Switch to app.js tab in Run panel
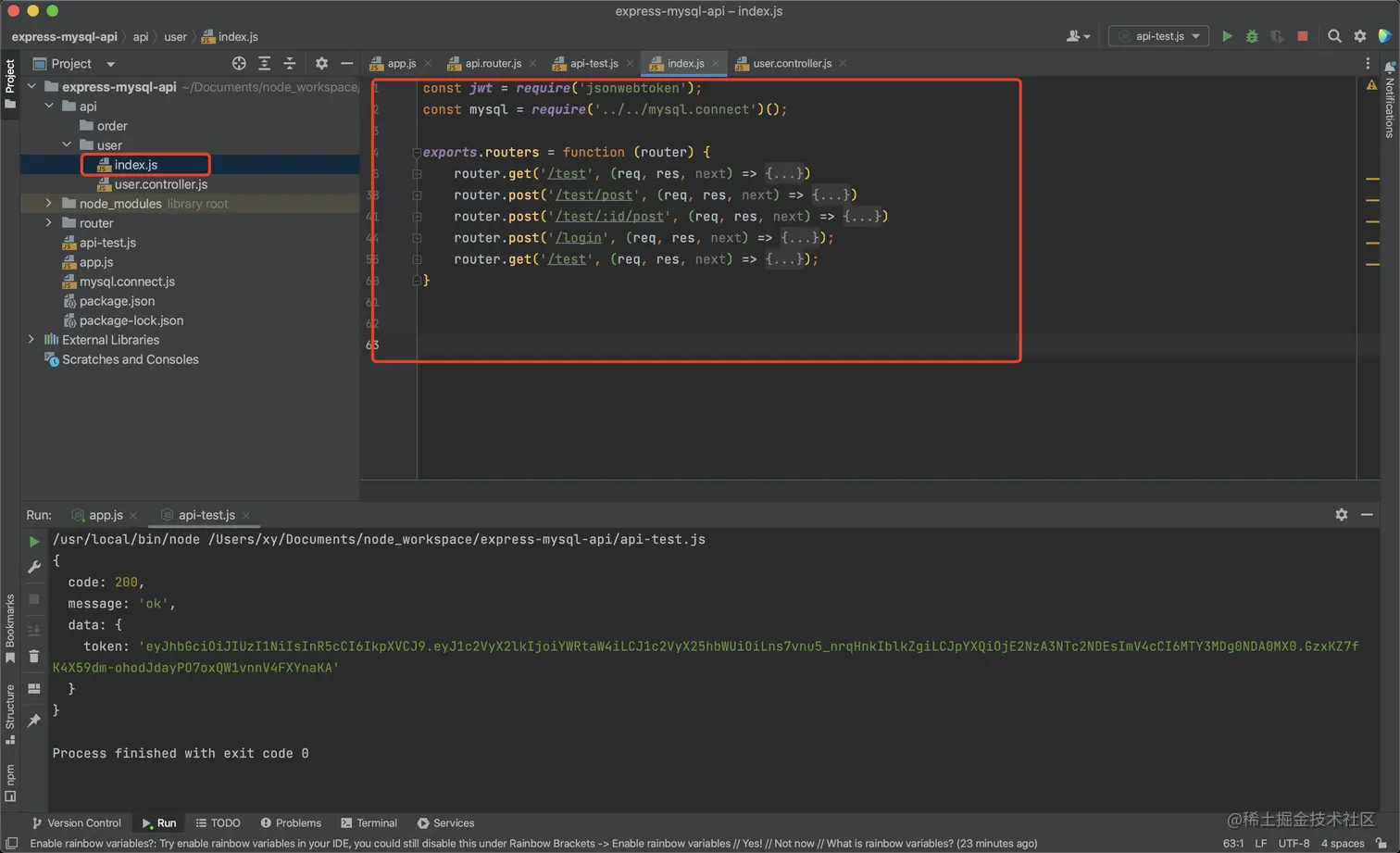This screenshot has width=1400, height=853. [105, 514]
